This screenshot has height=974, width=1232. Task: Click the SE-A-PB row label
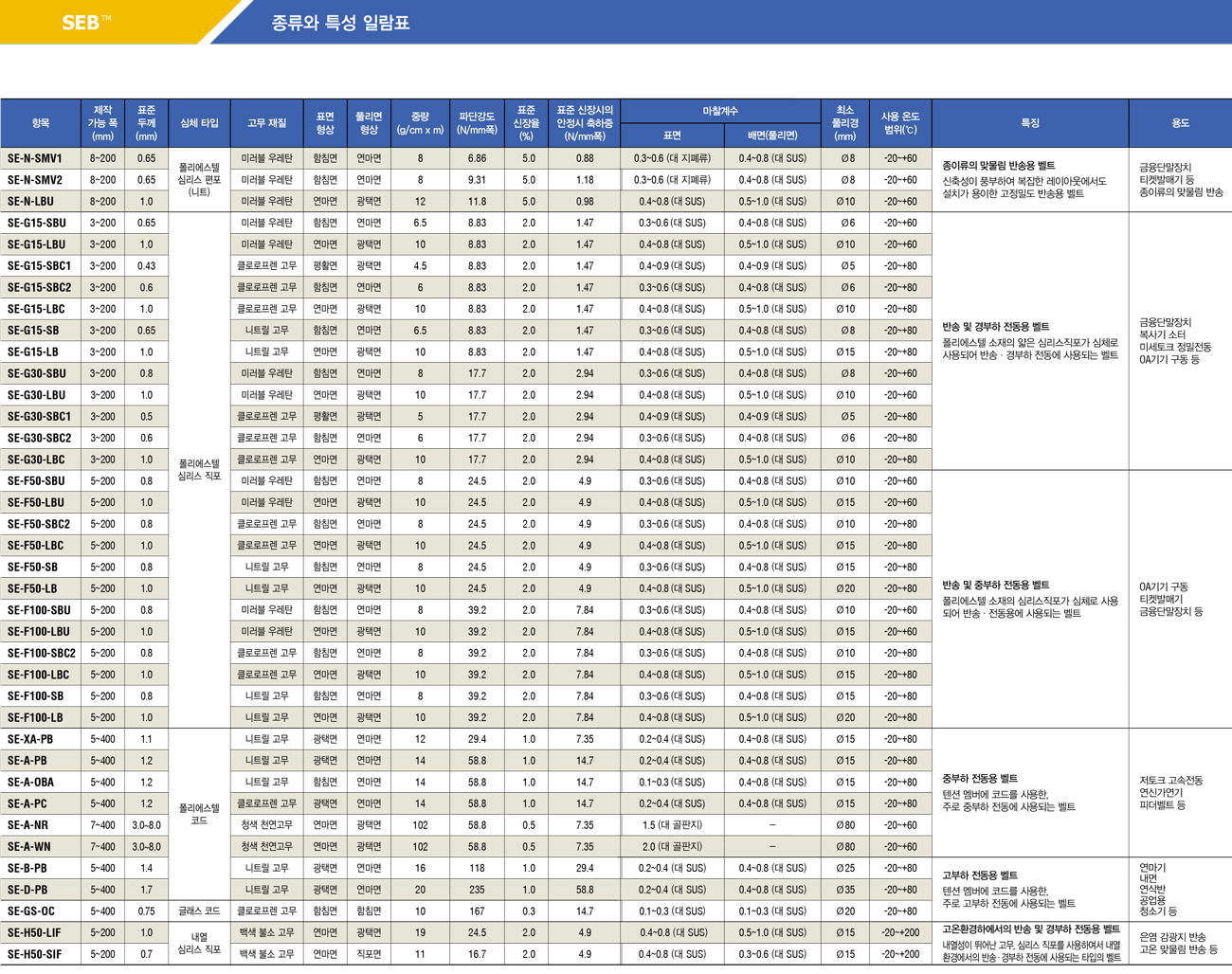(27, 761)
